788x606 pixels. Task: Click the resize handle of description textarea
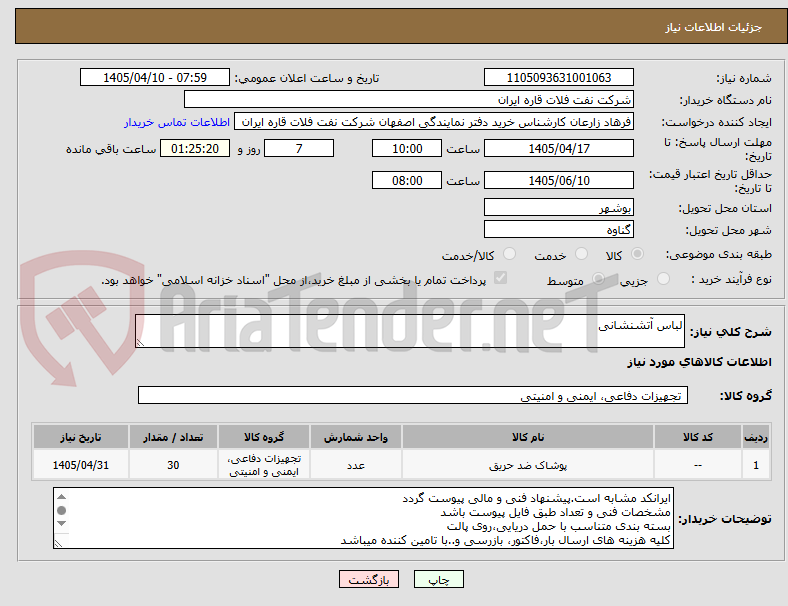pyautogui.click(x=140, y=343)
